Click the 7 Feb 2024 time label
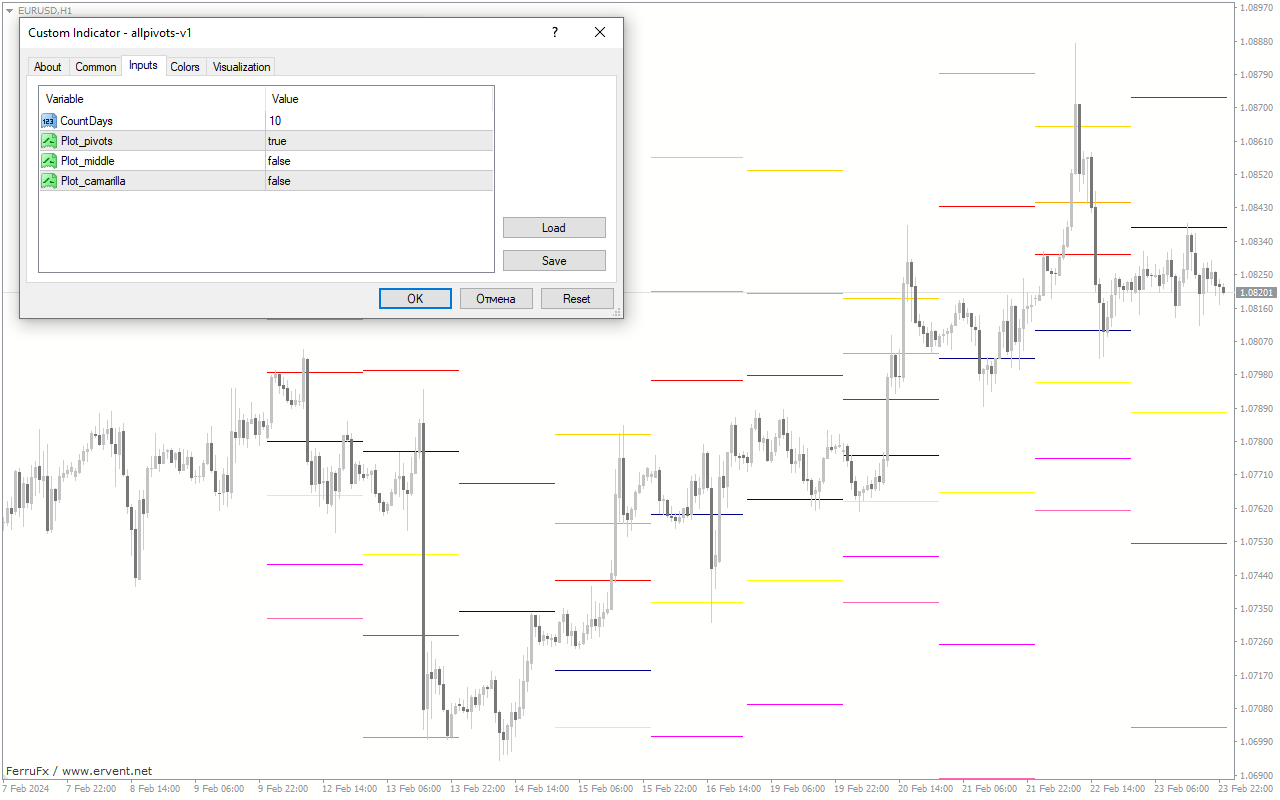 tap(26, 789)
